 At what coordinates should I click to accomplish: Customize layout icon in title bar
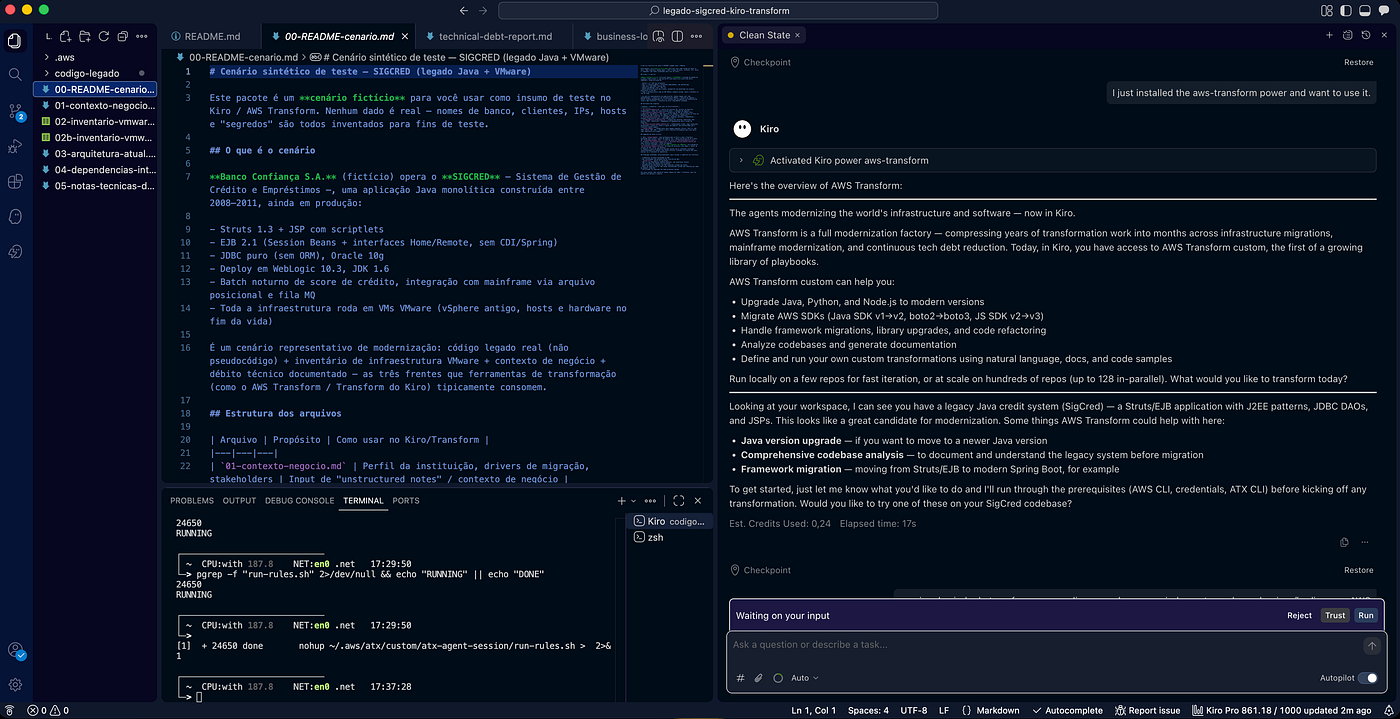[1328, 10]
